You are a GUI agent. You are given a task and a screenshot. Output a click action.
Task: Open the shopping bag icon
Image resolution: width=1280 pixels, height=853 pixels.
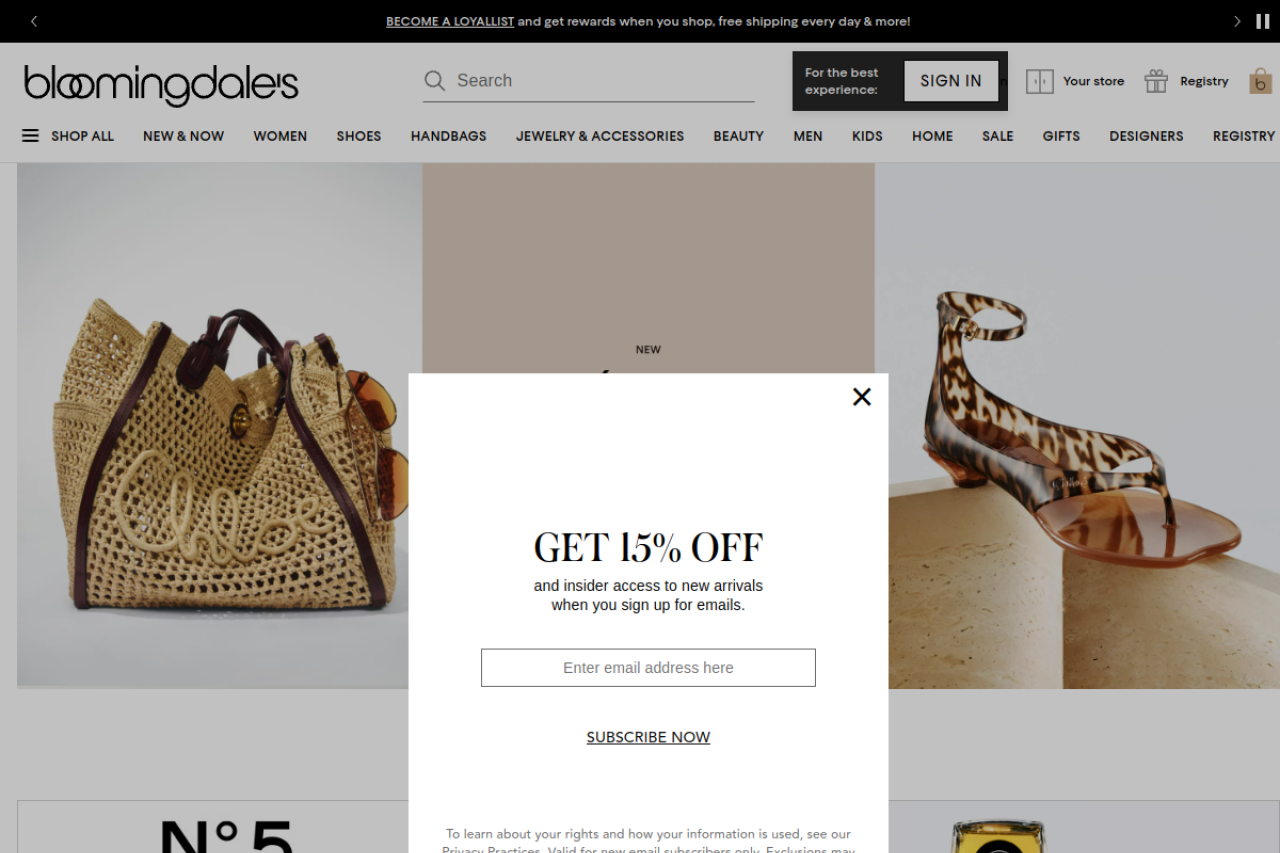click(x=1260, y=81)
